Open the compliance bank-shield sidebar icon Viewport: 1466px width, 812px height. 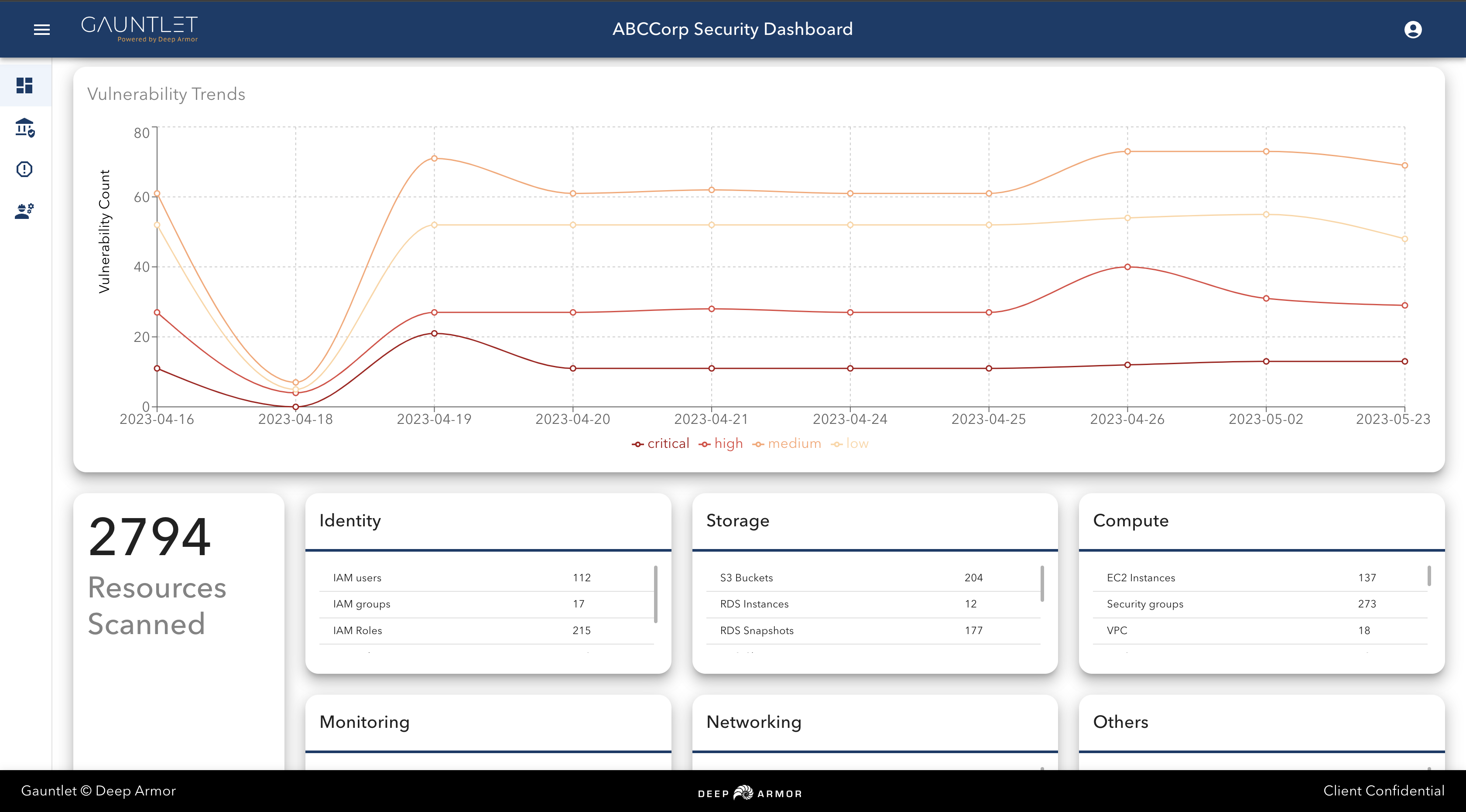24,127
